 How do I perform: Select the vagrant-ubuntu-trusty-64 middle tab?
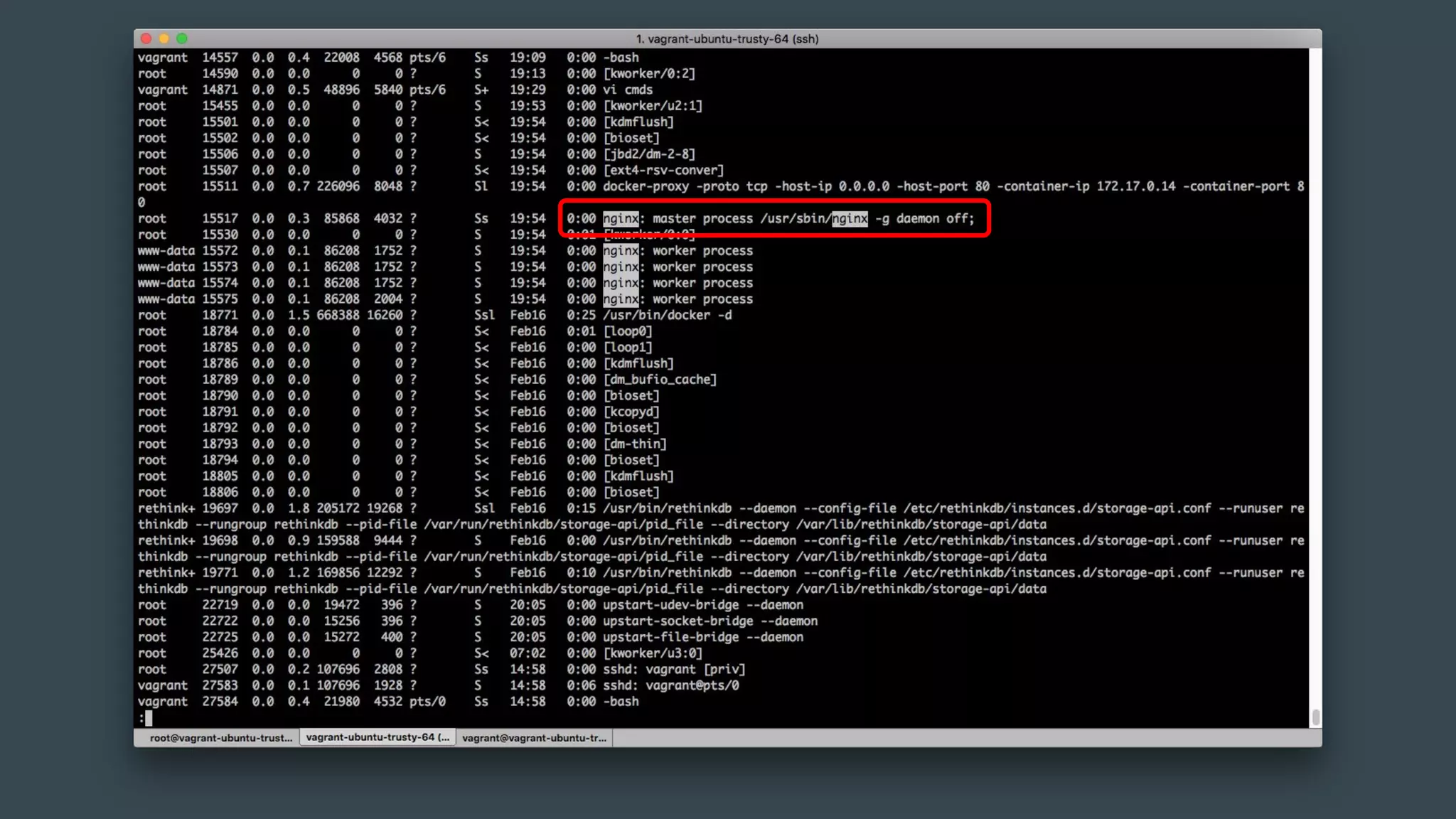pyautogui.click(x=378, y=737)
